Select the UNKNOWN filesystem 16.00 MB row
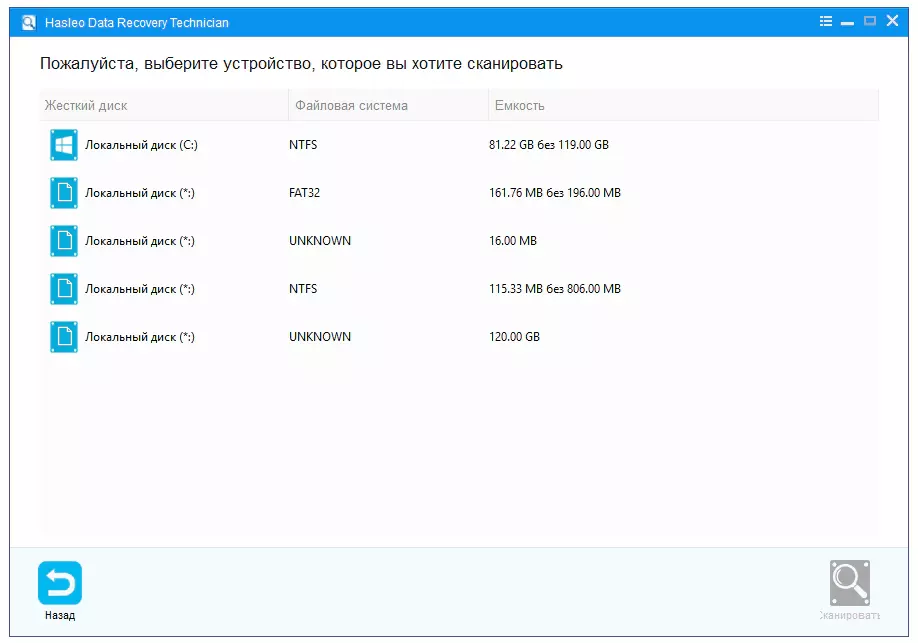This screenshot has height=643, width=918. pos(459,241)
